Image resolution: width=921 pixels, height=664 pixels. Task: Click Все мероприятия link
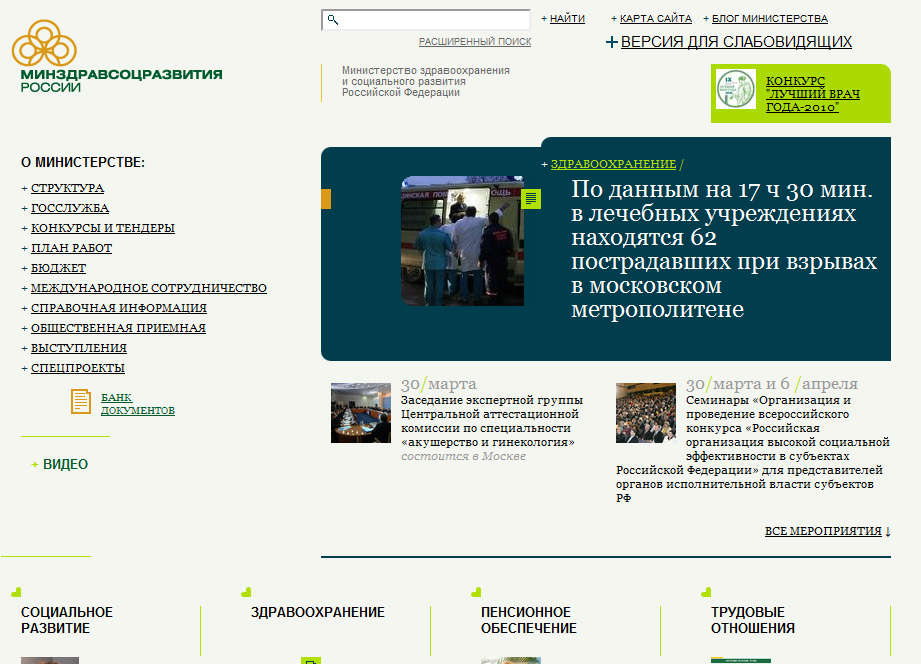point(823,531)
